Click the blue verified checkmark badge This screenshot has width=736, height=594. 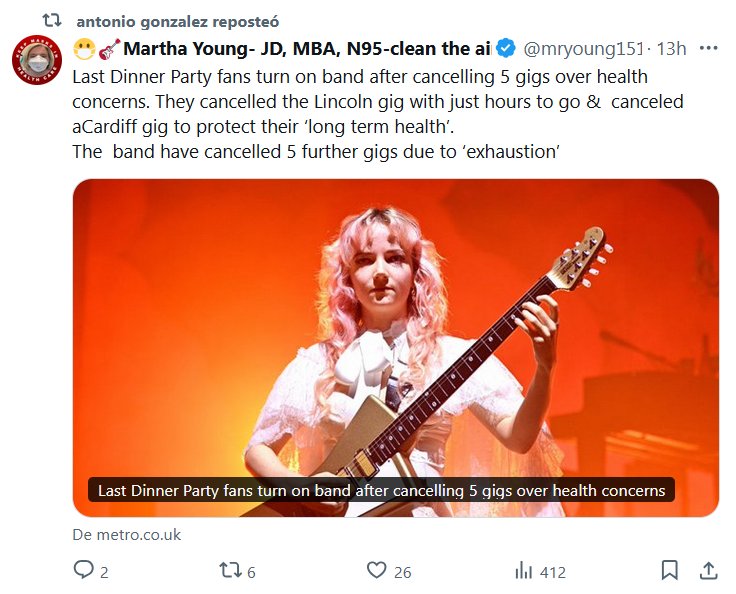507,48
